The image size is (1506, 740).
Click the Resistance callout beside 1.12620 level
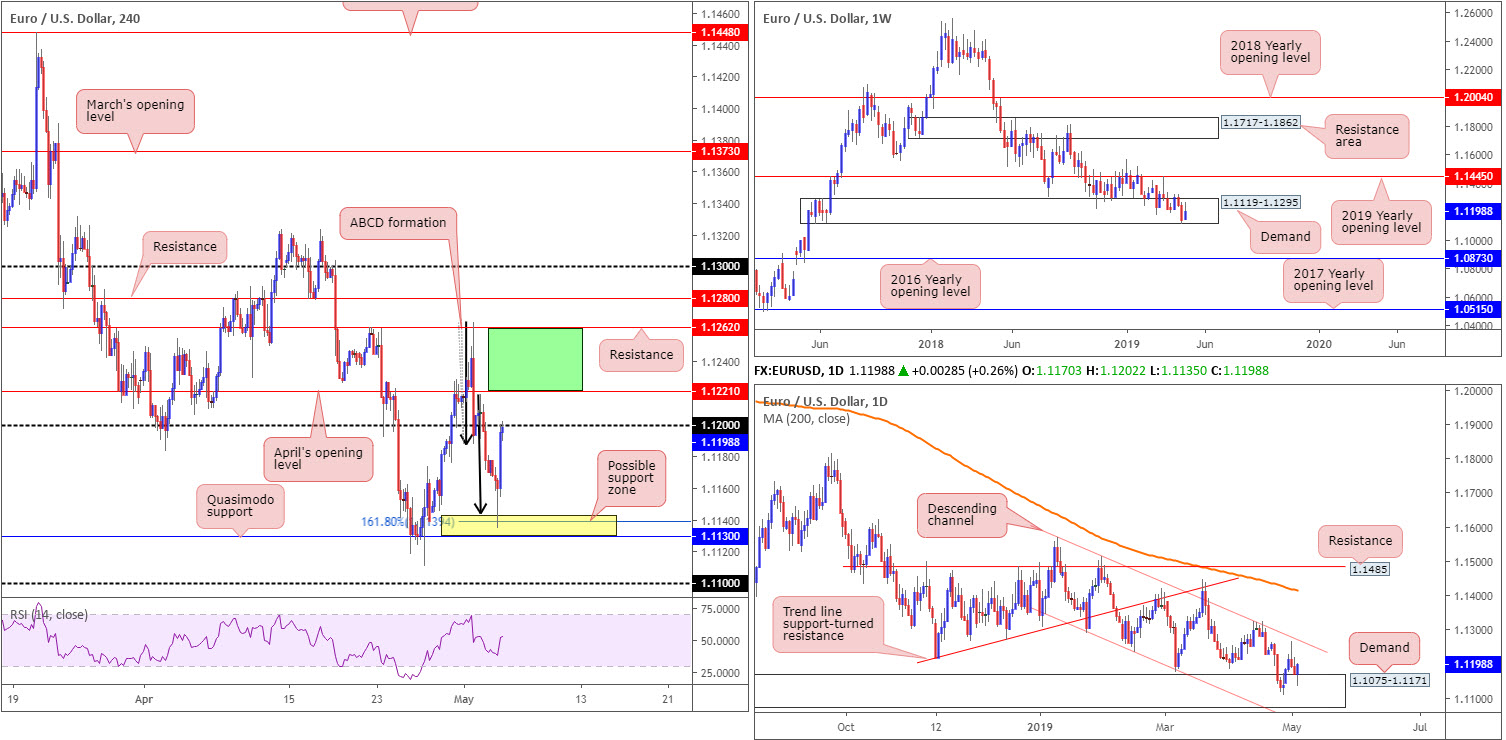click(641, 354)
